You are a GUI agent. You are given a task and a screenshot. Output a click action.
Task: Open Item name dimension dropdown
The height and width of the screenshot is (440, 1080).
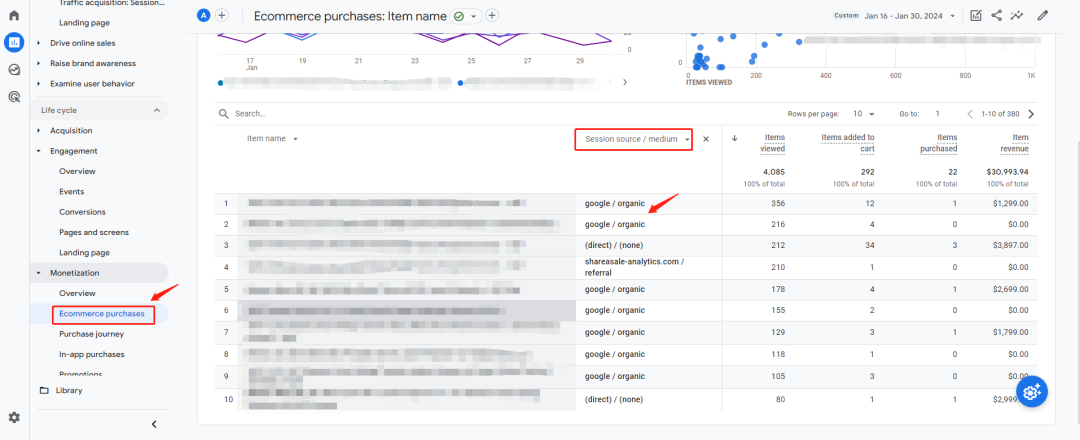click(273, 138)
